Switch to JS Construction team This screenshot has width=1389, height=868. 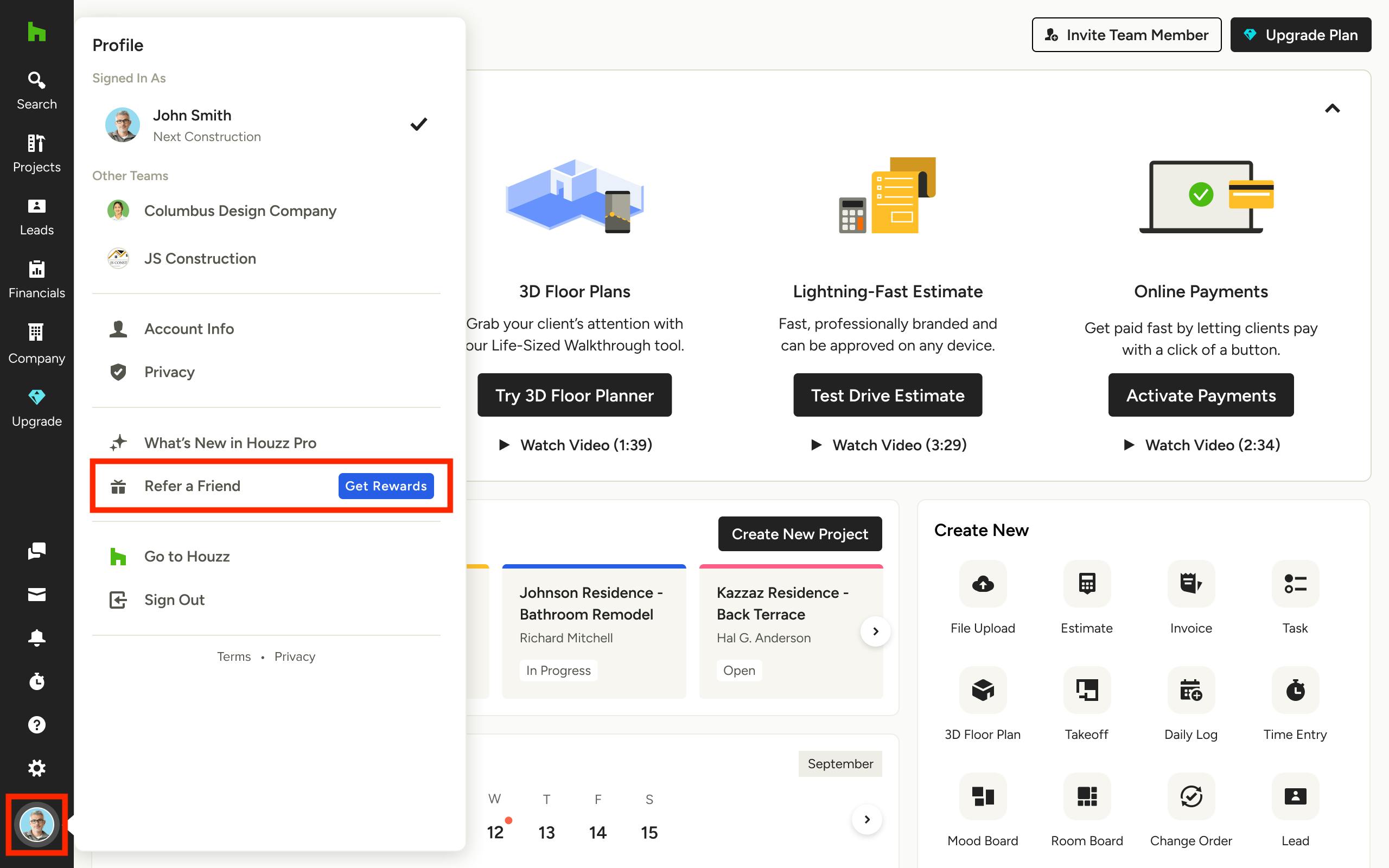[x=266, y=258]
